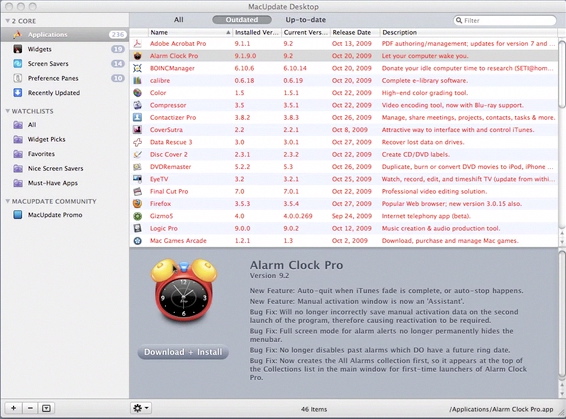Click the EyeTV app icon

(138, 179)
